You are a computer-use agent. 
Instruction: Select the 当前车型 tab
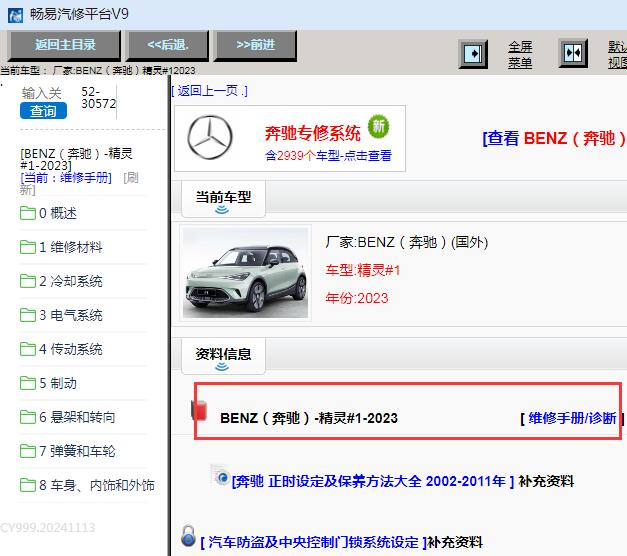pos(223,198)
